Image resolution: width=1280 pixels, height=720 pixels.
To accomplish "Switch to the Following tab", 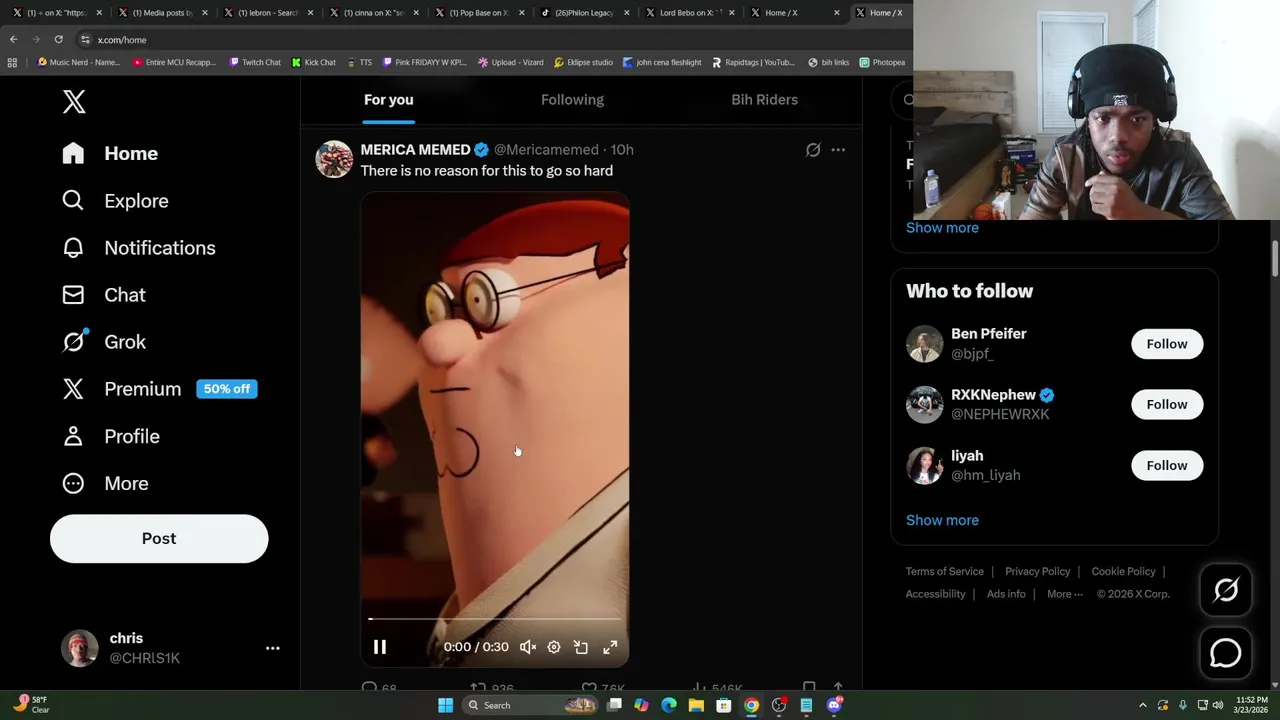I will tap(572, 100).
